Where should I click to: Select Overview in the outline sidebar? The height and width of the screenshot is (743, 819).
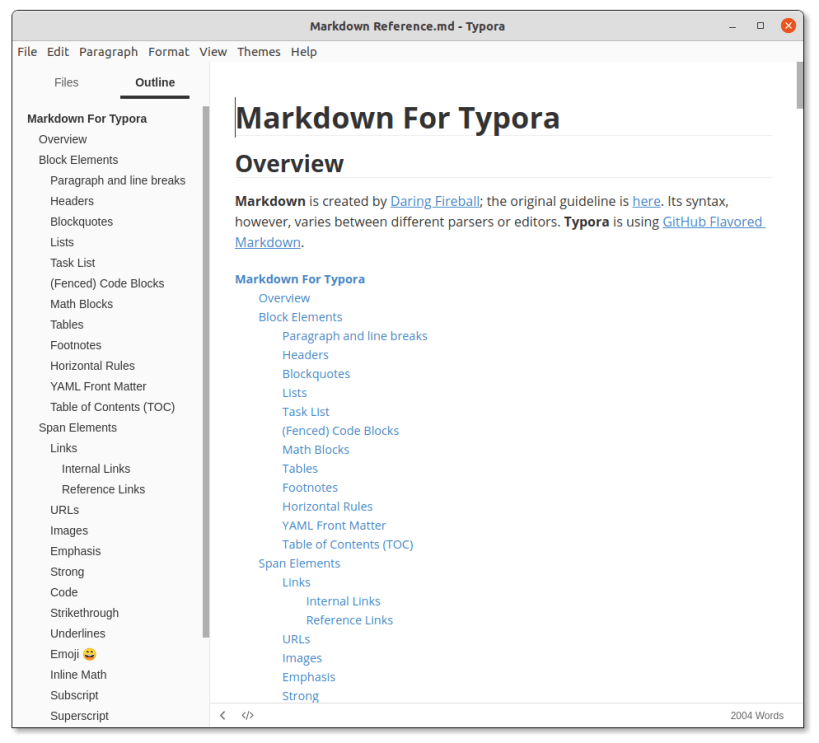point(63,140)
